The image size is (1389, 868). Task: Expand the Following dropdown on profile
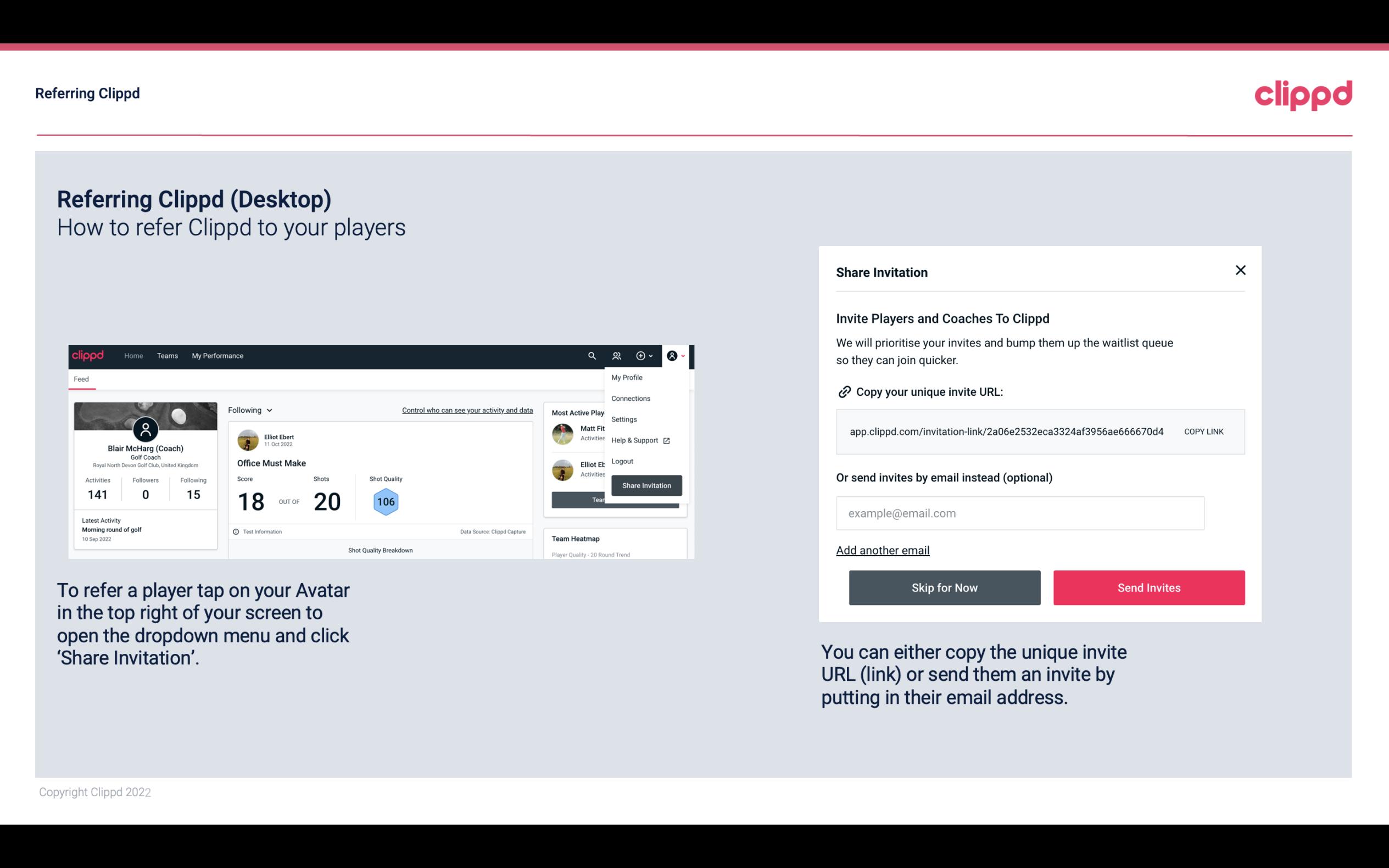(250, 410)
